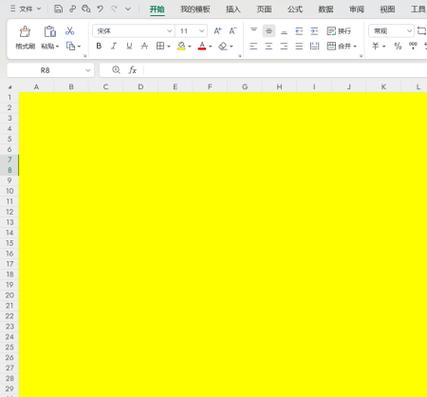Screen dimensions: 427x397
Task: Apply the red font color button
Action: (x=202, y=46)
